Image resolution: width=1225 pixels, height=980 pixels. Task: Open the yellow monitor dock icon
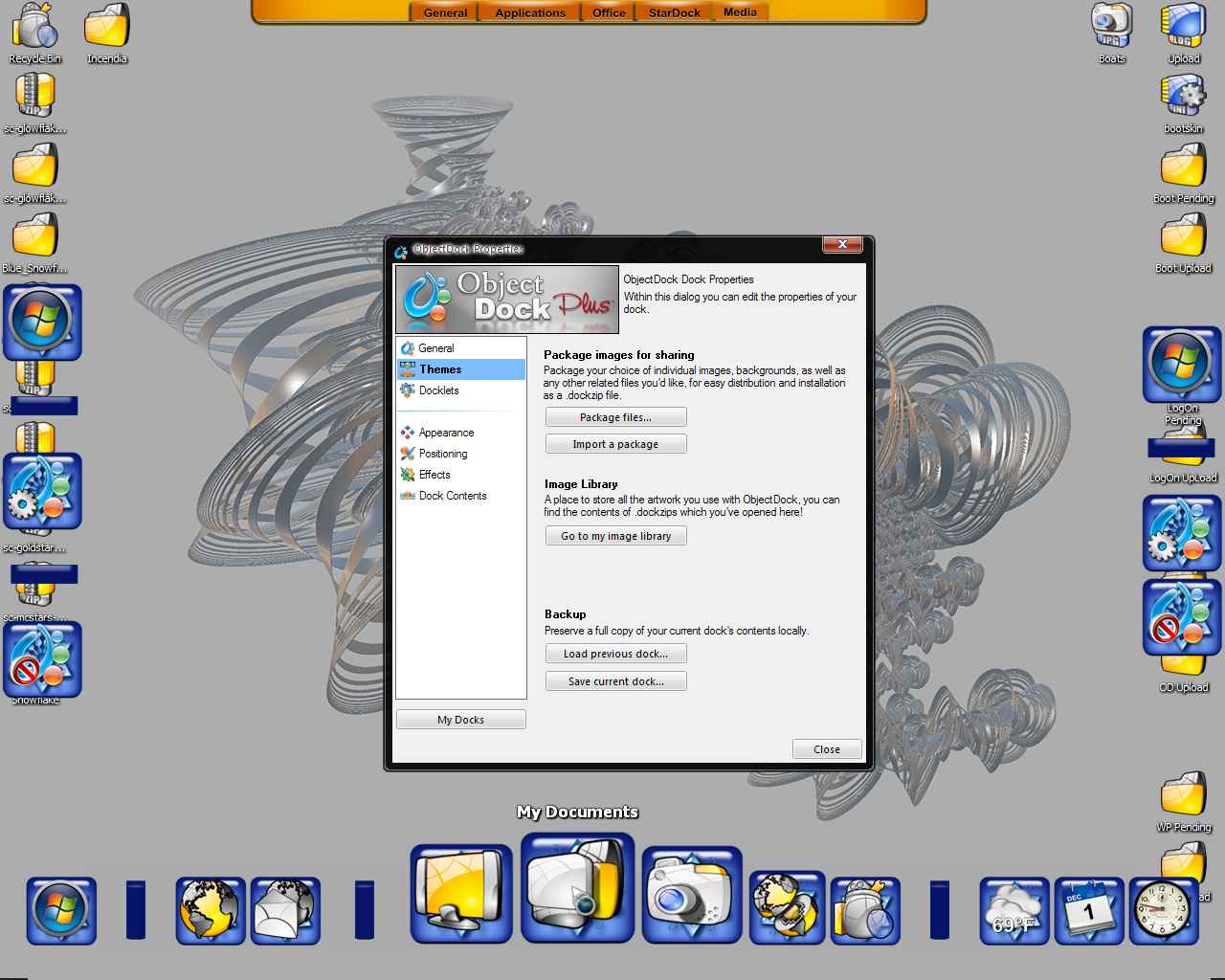pos(461,894)
